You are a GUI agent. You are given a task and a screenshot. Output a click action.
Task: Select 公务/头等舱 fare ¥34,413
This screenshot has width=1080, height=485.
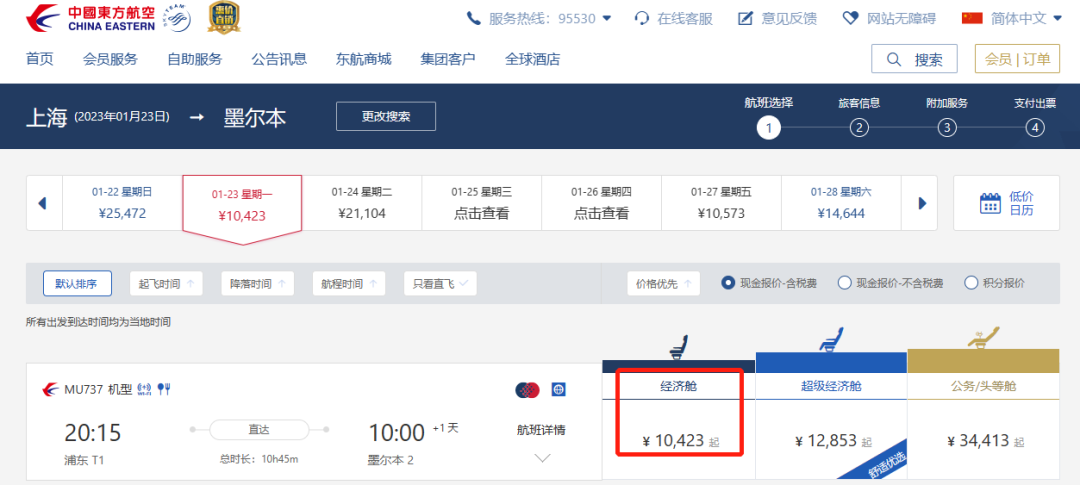point(984,441)
